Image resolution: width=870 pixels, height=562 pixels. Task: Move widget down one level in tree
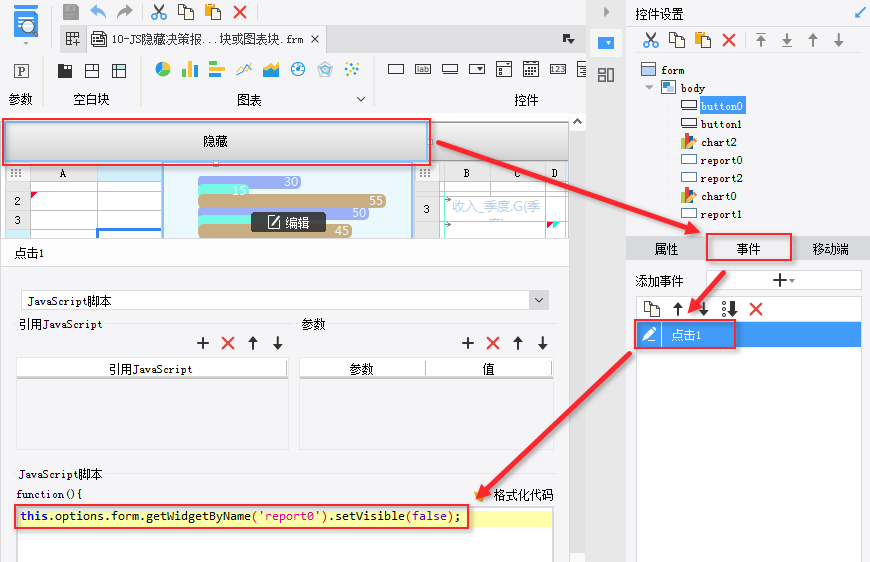[838, 40]
